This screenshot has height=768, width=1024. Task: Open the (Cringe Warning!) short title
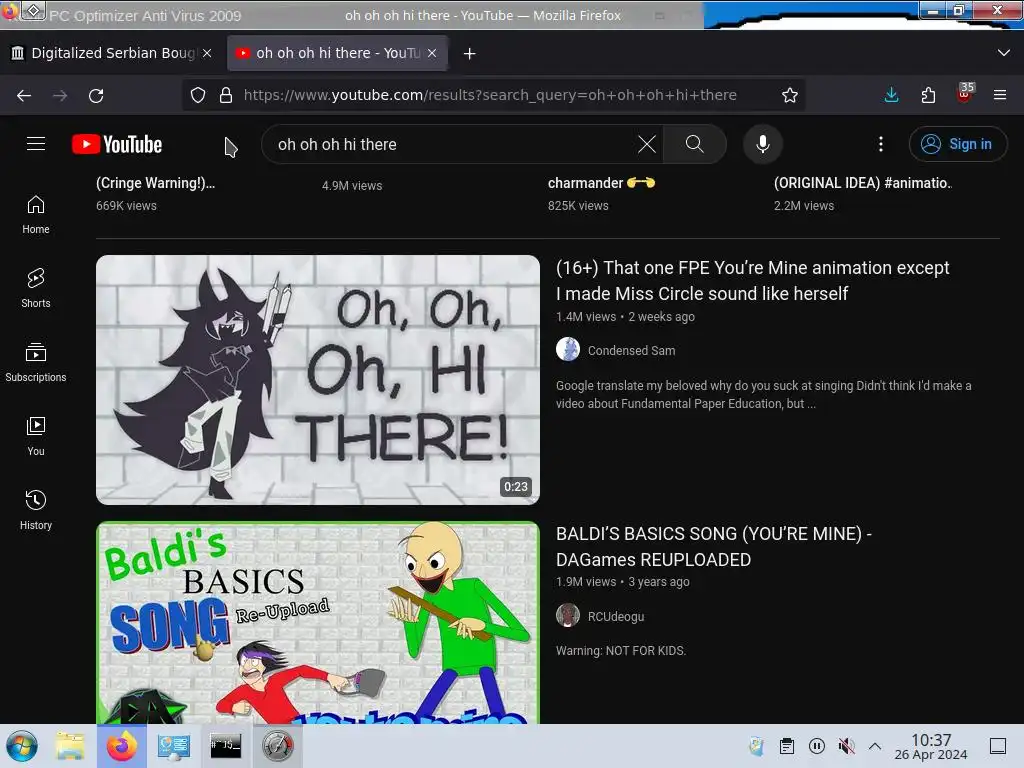155,183
